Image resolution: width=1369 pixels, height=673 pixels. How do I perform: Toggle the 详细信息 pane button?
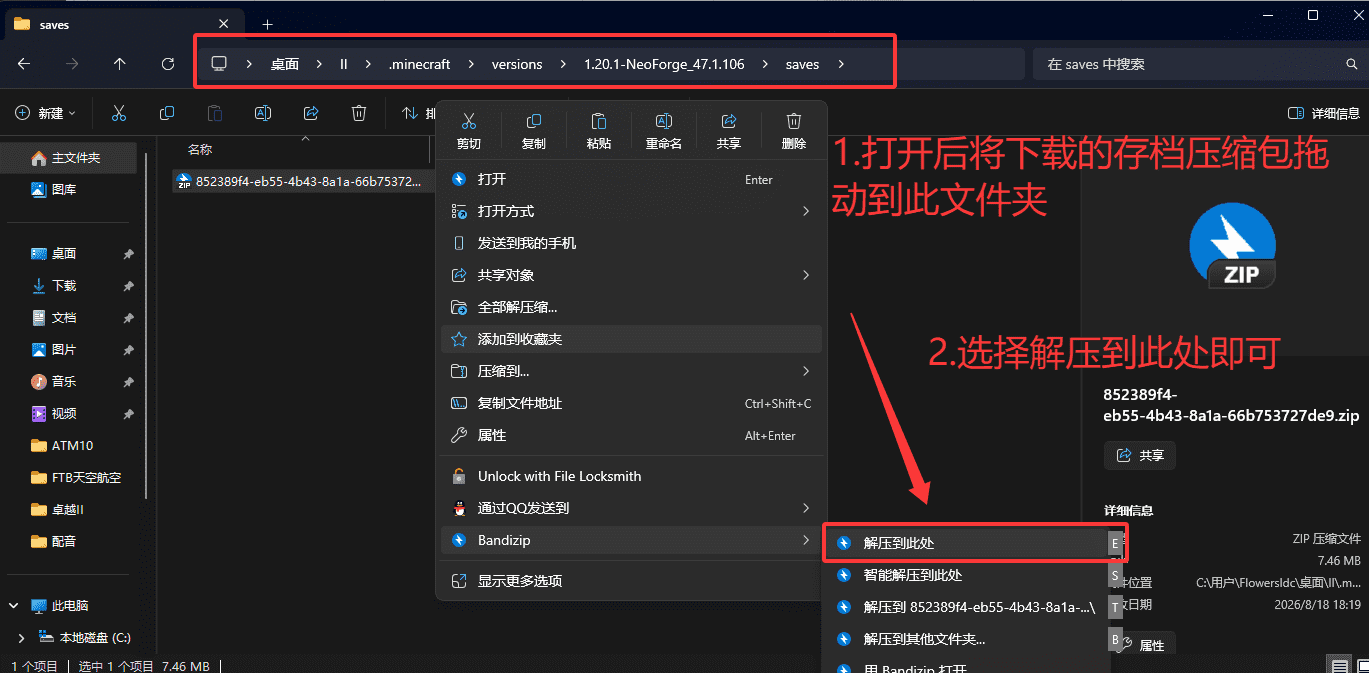point(1323,113)
